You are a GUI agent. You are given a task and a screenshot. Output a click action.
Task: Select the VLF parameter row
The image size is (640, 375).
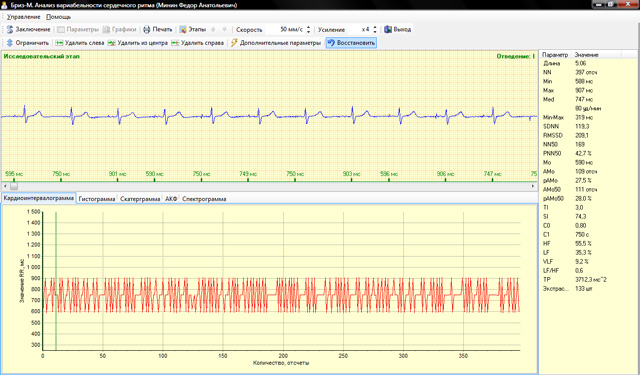[x=588, y=262]
